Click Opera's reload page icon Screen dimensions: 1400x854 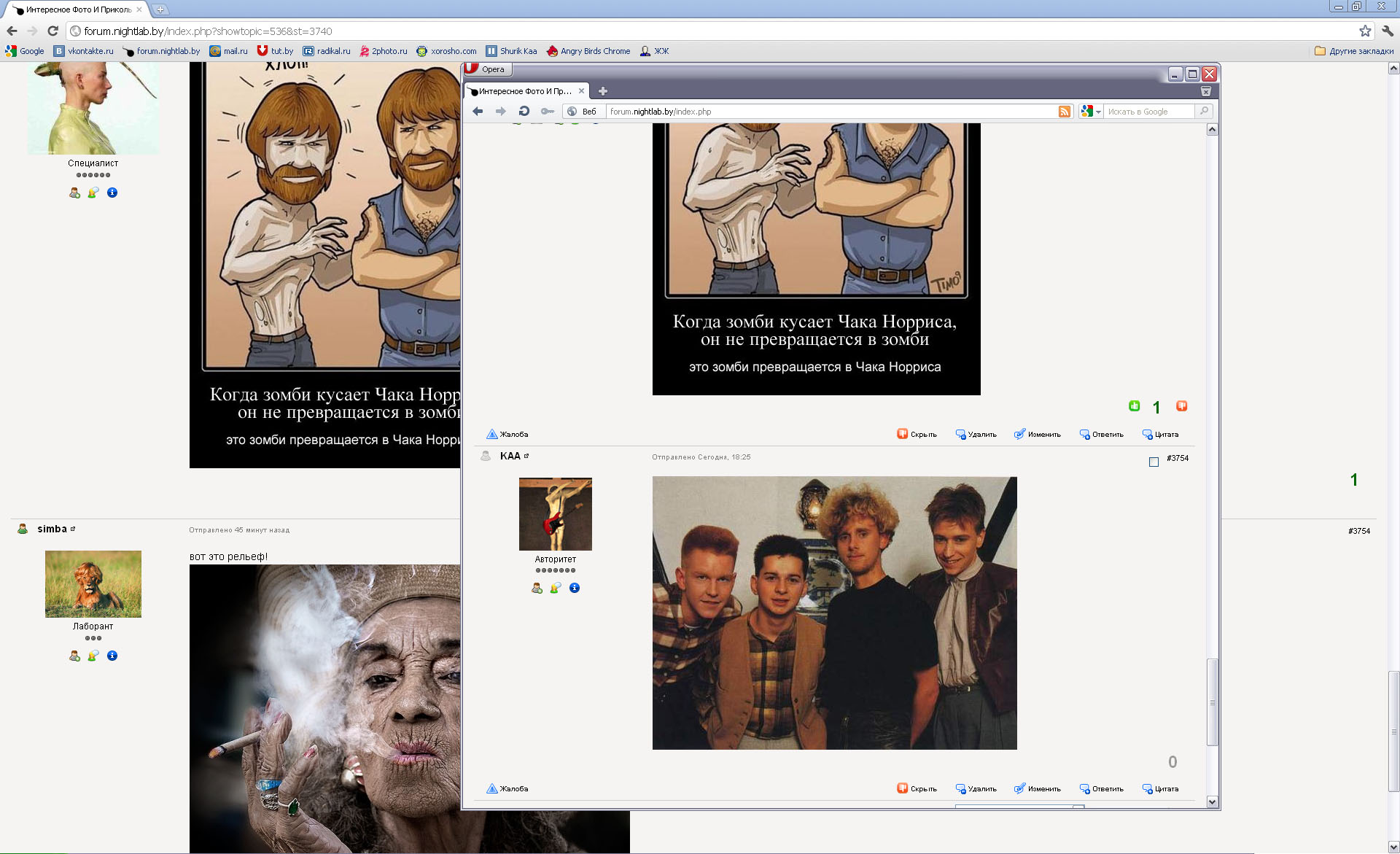(x=524, y=112)
